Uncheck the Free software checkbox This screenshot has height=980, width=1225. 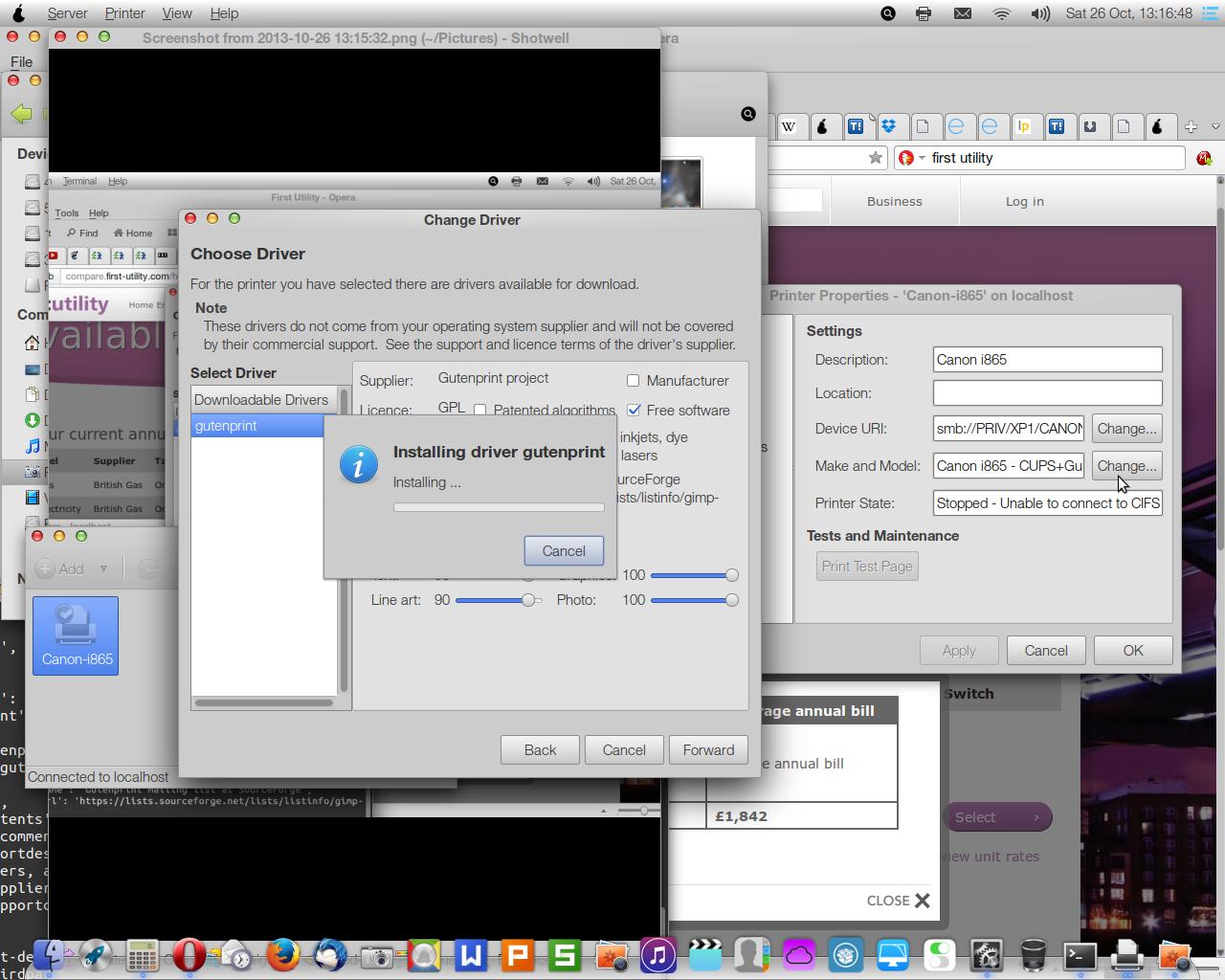tap(634, 411)
